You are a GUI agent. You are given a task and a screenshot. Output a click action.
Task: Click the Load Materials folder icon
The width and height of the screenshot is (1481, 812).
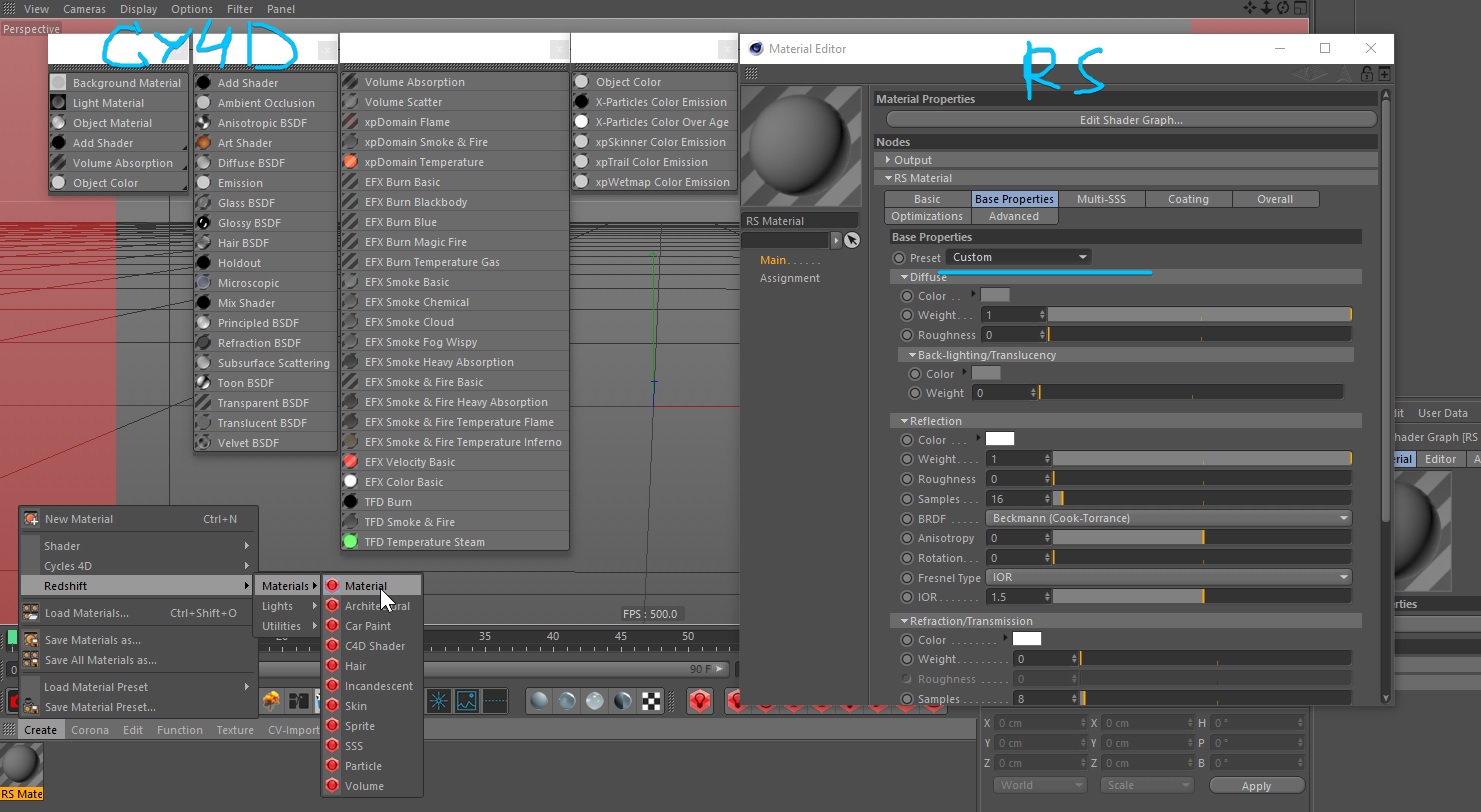(31, 613)
